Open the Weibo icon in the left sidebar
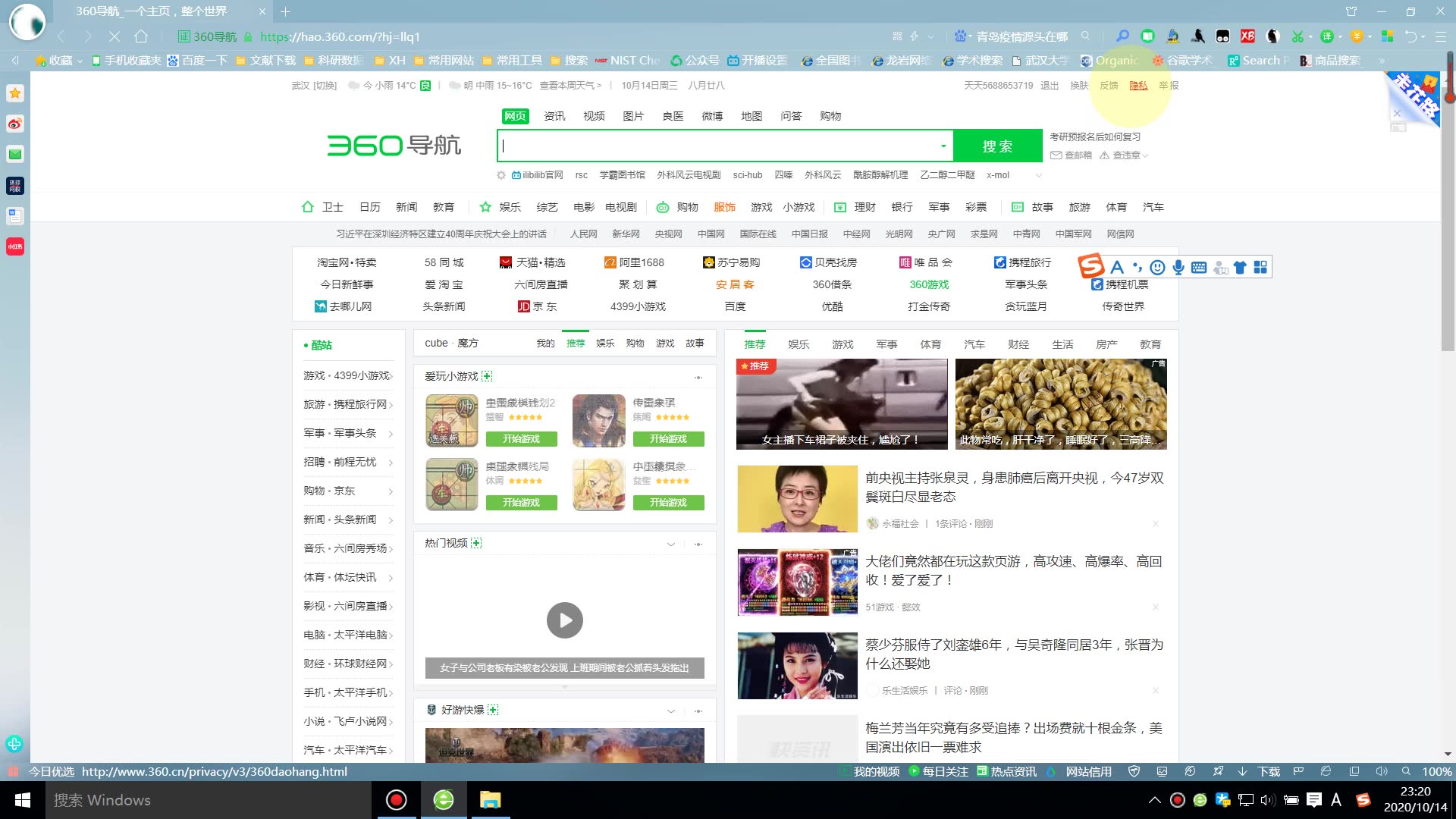Screen dimensions: 1456x819 click(15, 124)
